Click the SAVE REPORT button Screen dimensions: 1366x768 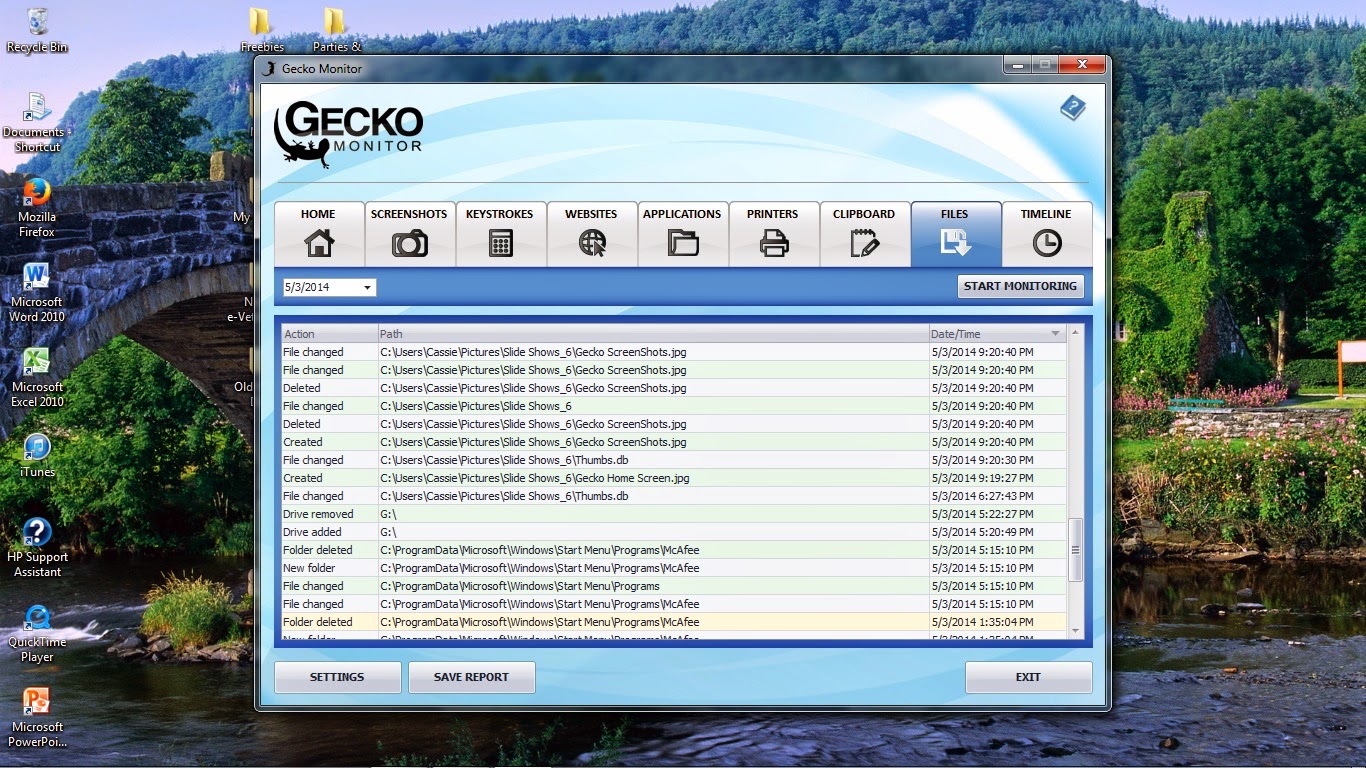click(x=471, y=677)
